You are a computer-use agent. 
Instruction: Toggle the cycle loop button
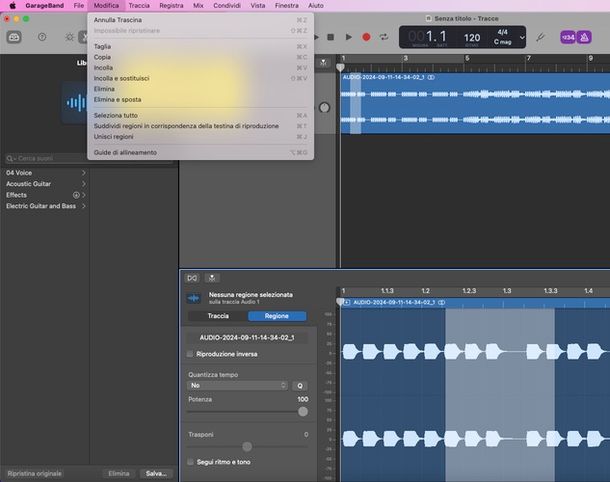tap(384, 37)
